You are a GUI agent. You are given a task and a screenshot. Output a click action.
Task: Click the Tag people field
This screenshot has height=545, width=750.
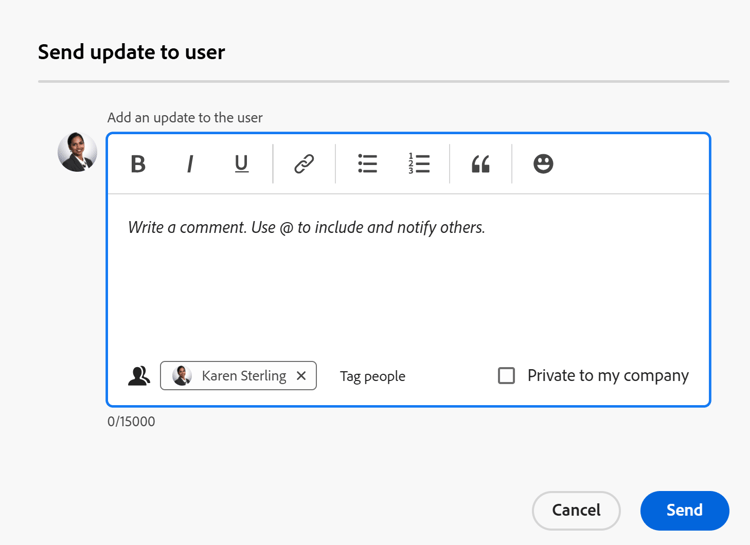pyautogui.click(x=373, y=376)
